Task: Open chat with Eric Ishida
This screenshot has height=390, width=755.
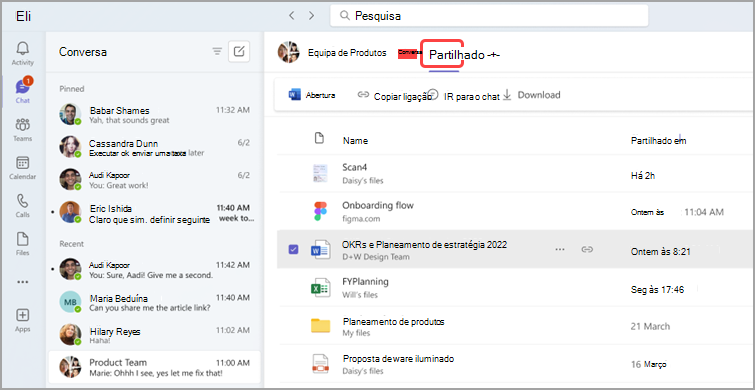Action: [155, 212]
